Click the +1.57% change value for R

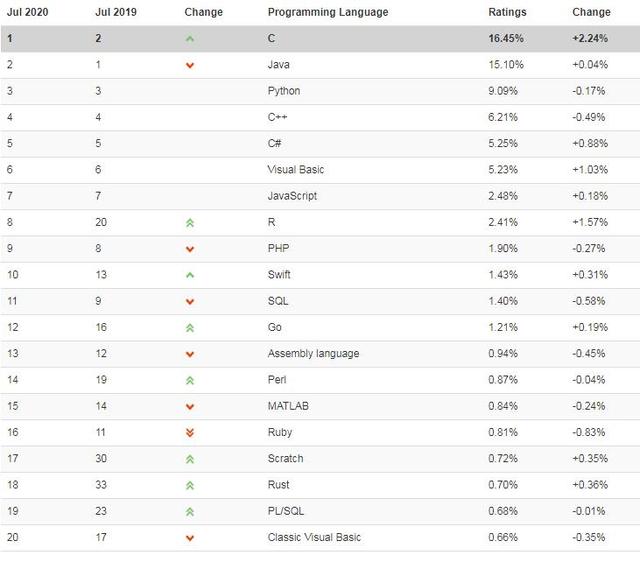(x=588, y=222)
